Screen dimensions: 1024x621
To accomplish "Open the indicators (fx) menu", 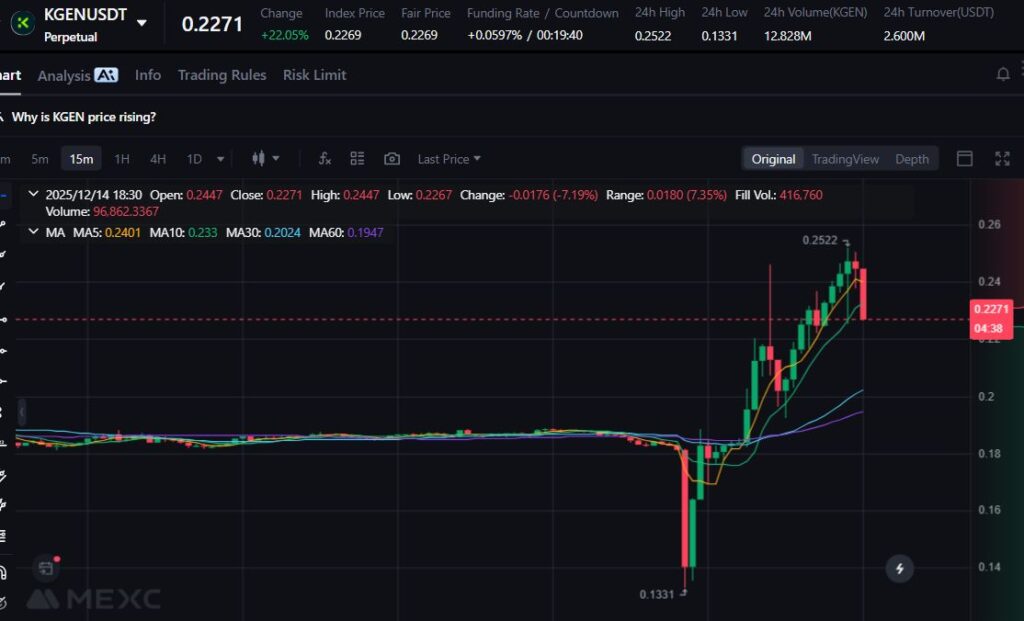I will [x=324, y=159].
